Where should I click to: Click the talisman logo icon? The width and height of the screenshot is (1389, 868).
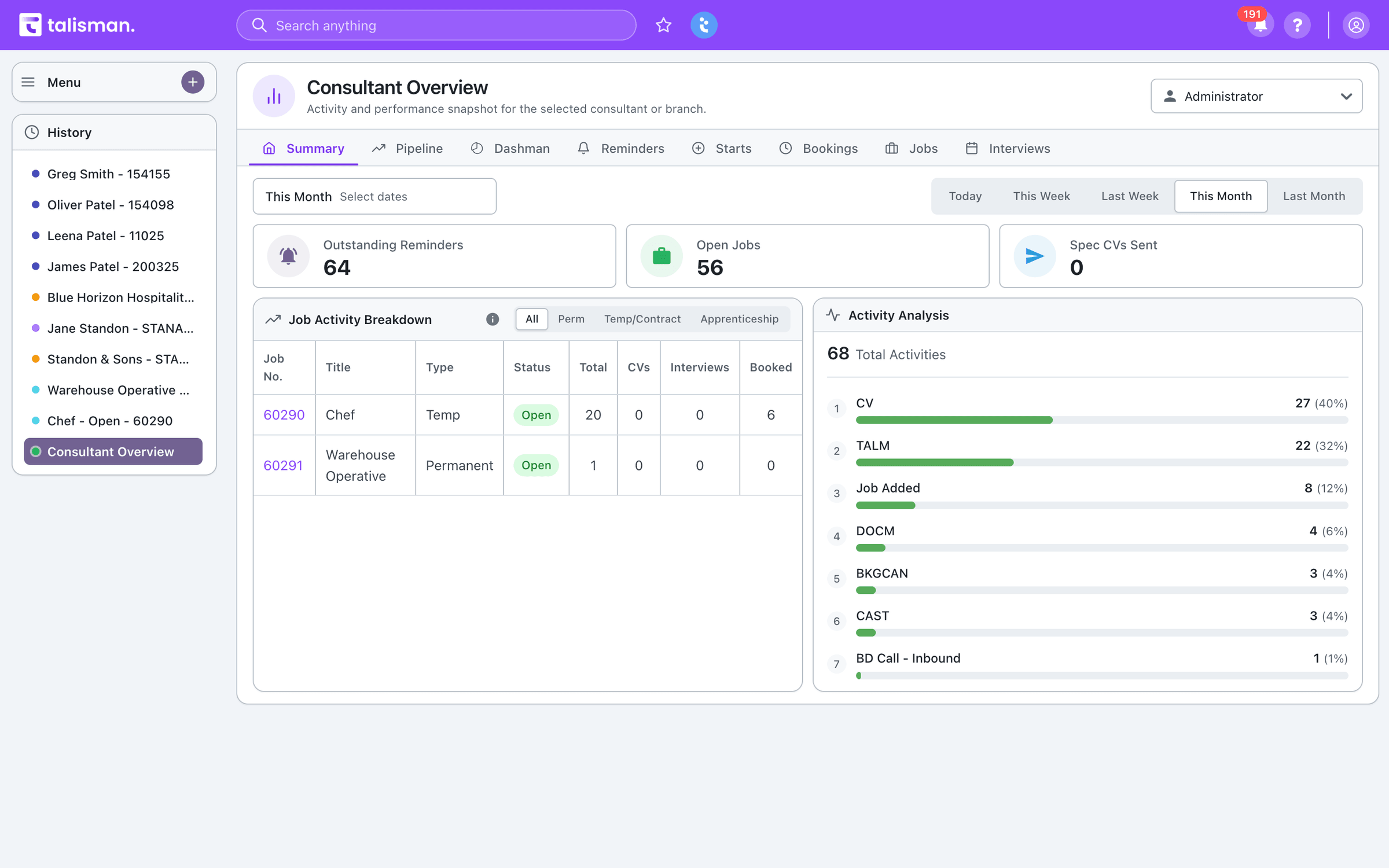click(x=30, y=25)
